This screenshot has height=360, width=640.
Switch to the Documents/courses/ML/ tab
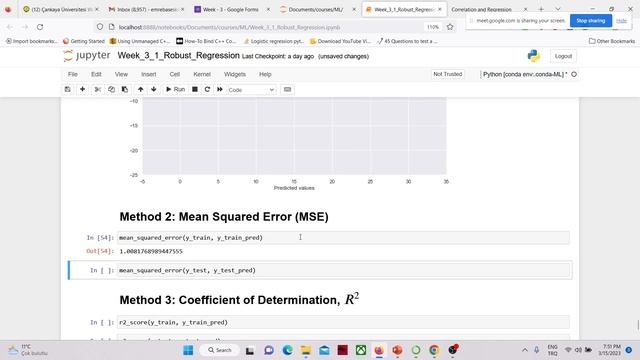point(317,9)
